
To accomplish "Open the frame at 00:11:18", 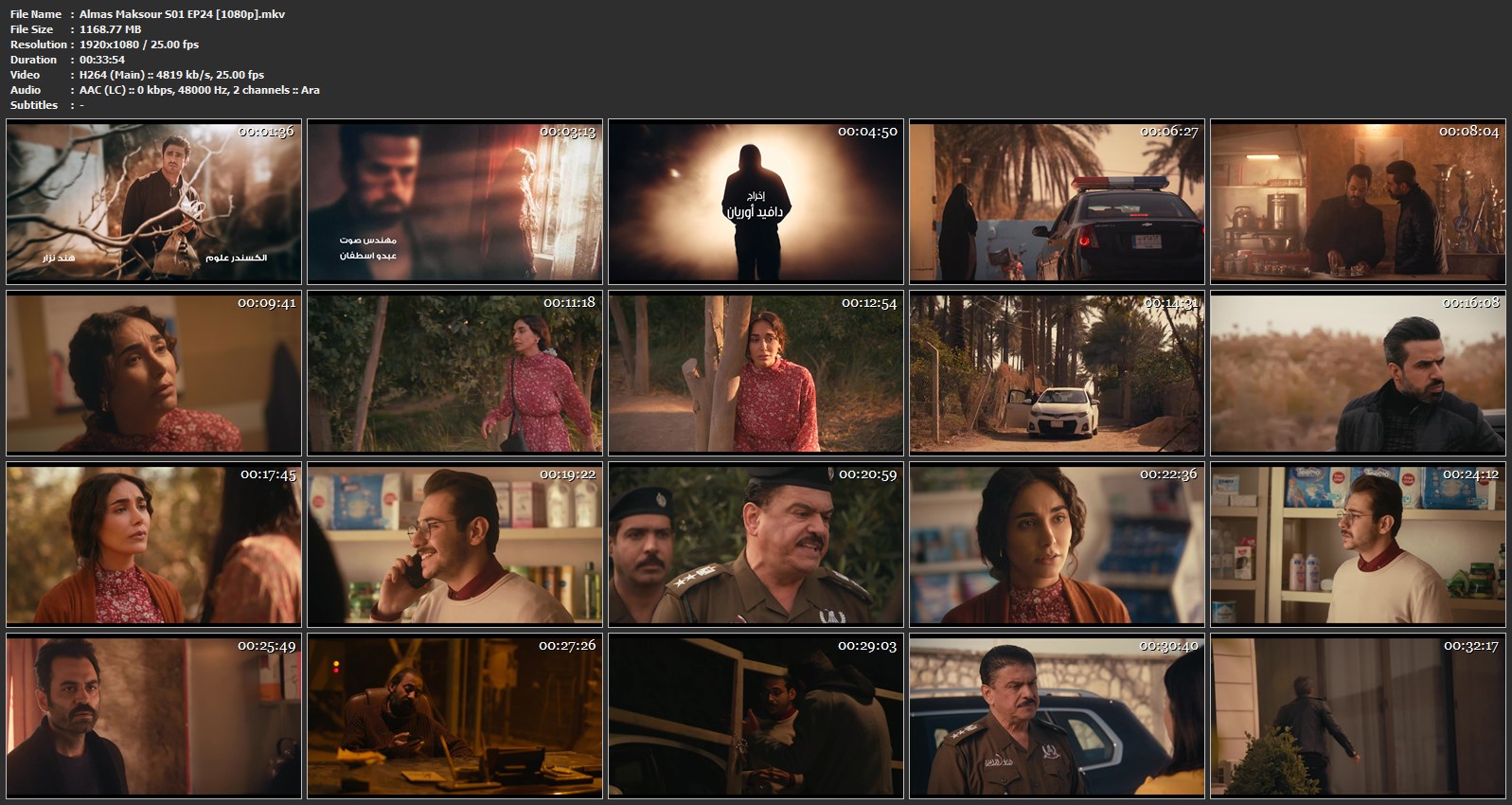I will point(454,373).
